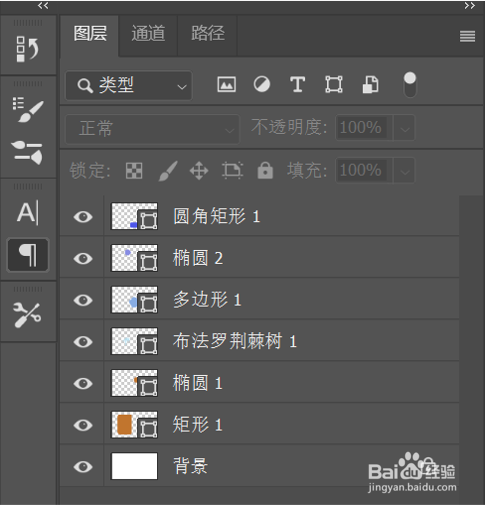The width and height of the screenshot is (485, 505).
Task: Toggle the layer filtering switch
Action: (410, 85)
